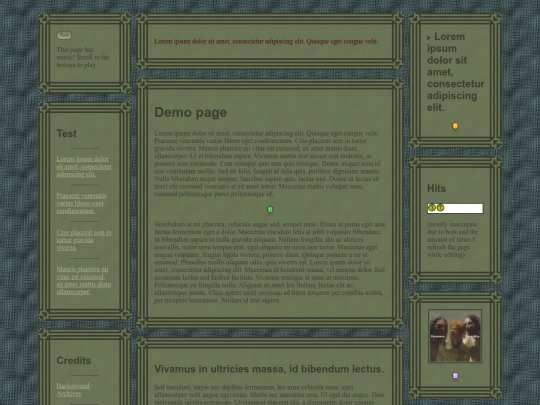
Task: Click the '(mostly inaccurate due to bots' note
Action: [x=453, y=239]
